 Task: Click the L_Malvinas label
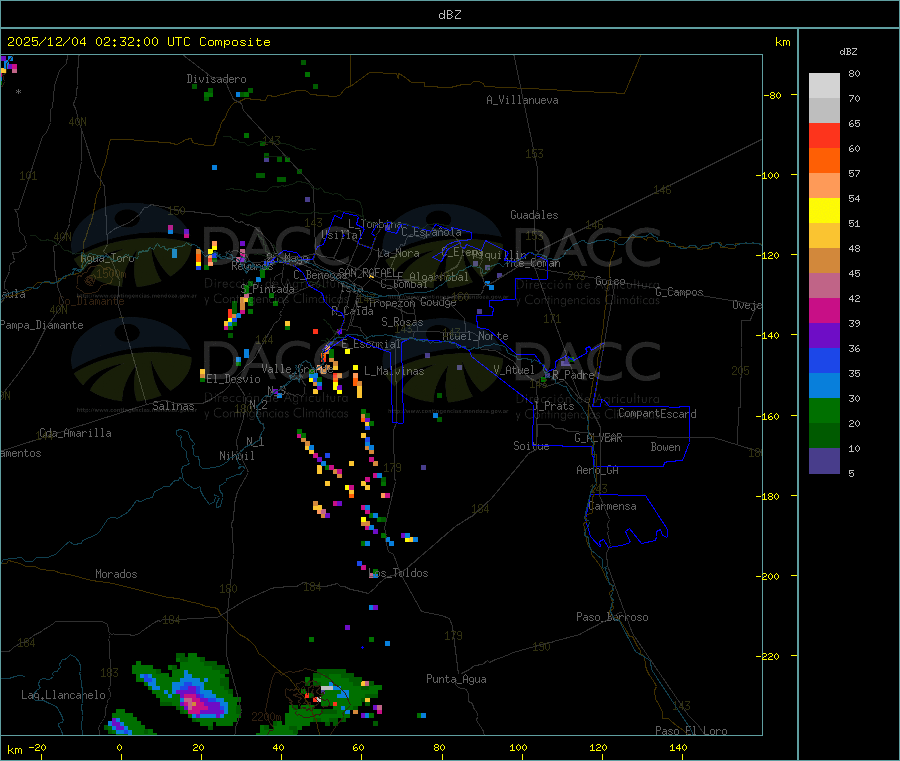(x=394, y=371)
